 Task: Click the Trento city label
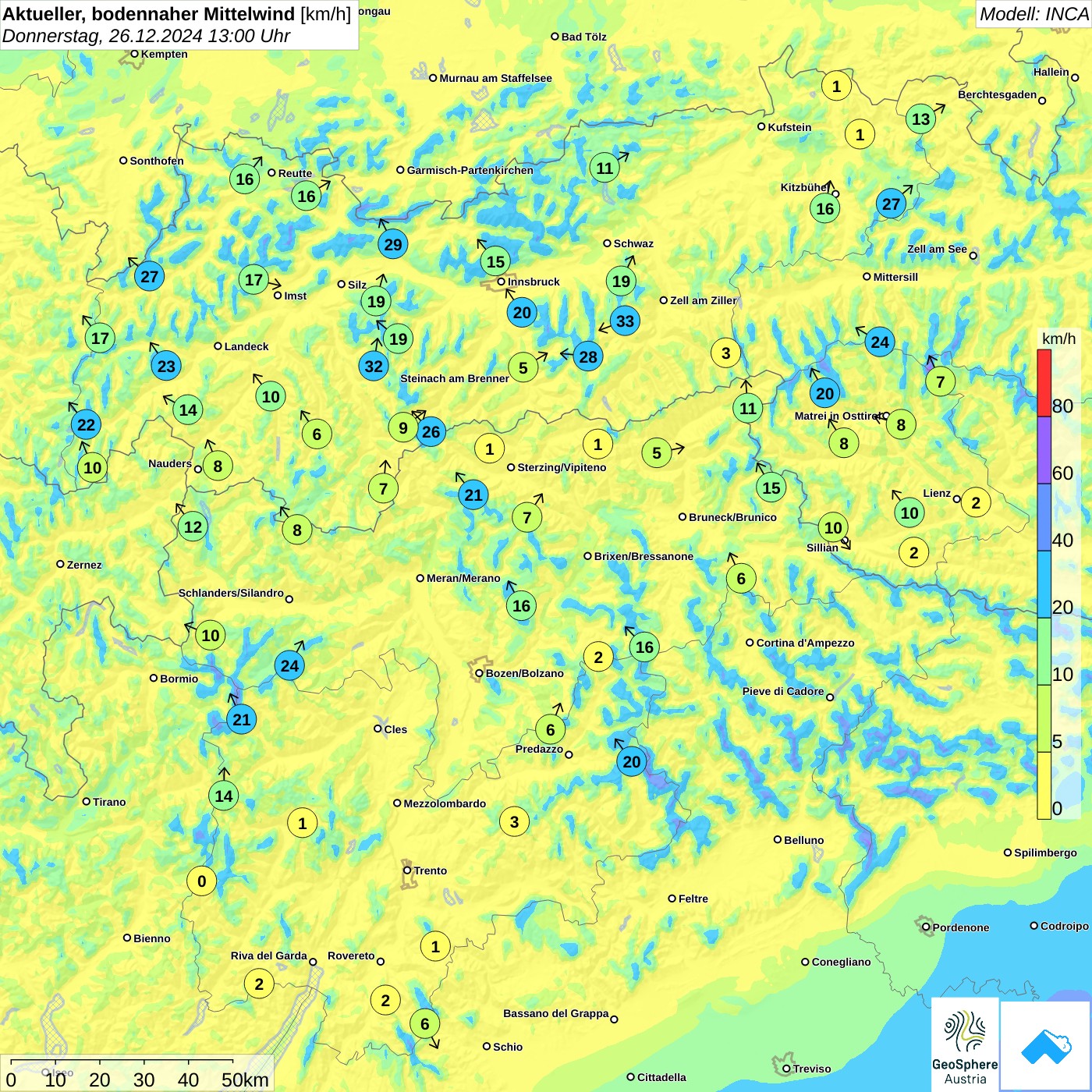431,870
